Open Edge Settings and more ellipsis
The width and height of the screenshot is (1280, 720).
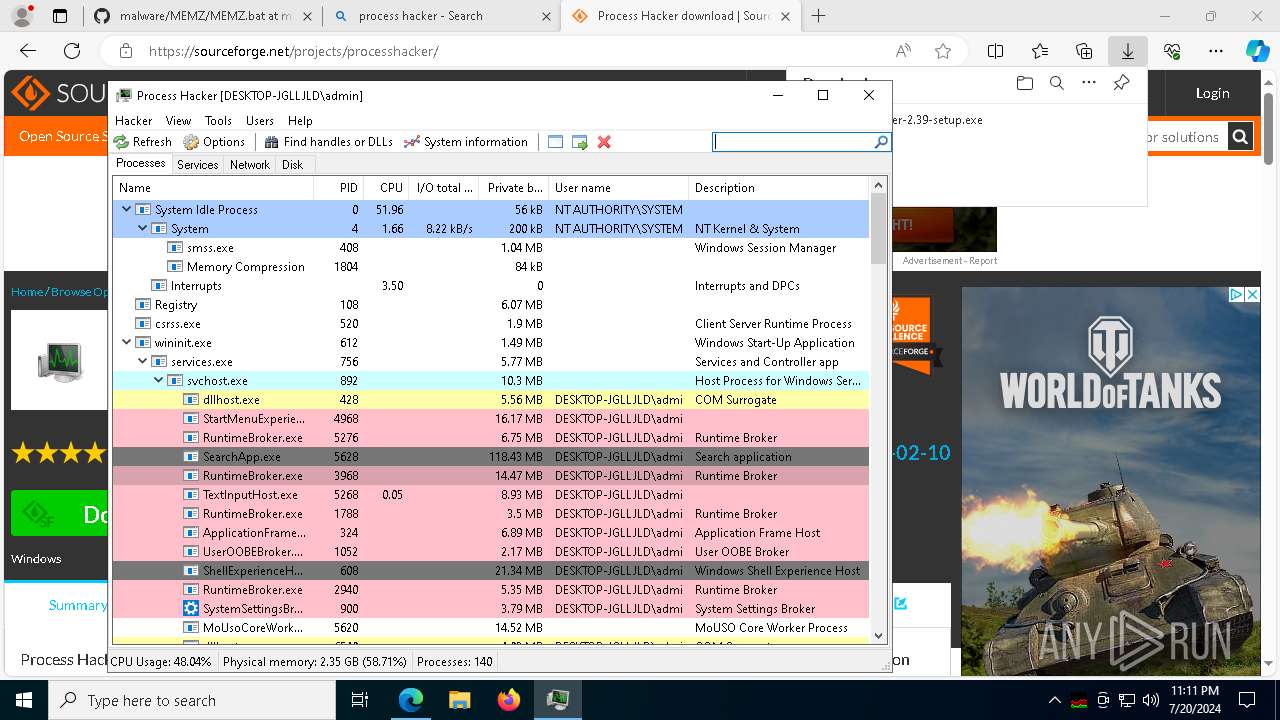pyautogui.click(x=1216, y=51)
